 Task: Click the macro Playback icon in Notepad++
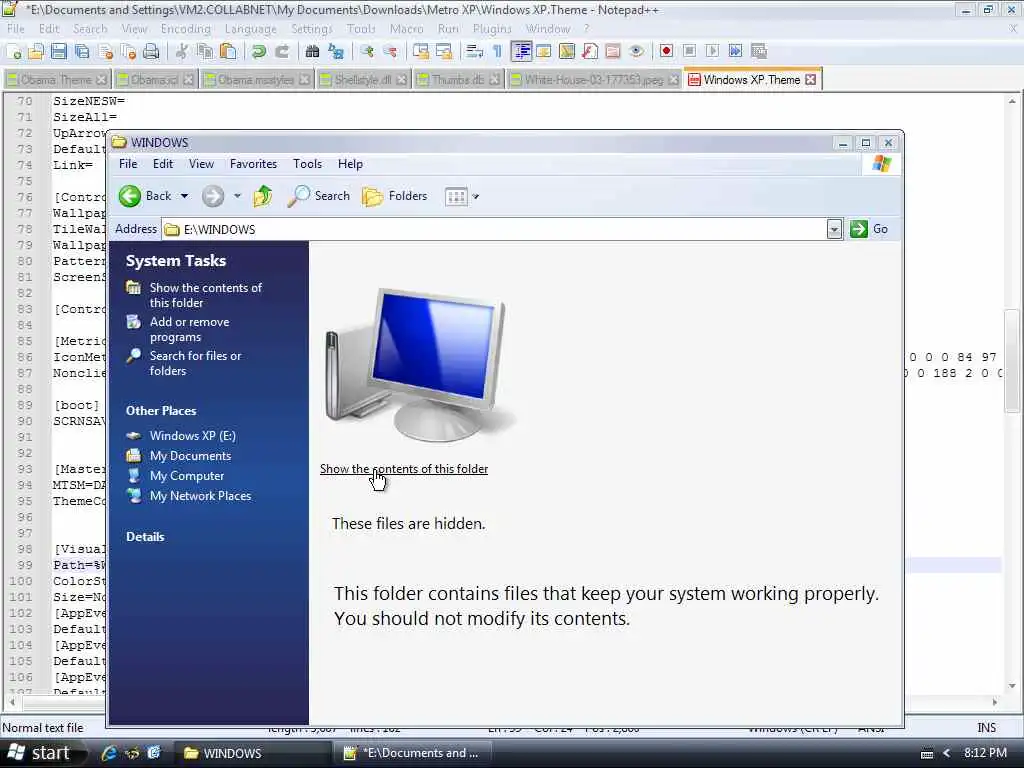[712, 51]
